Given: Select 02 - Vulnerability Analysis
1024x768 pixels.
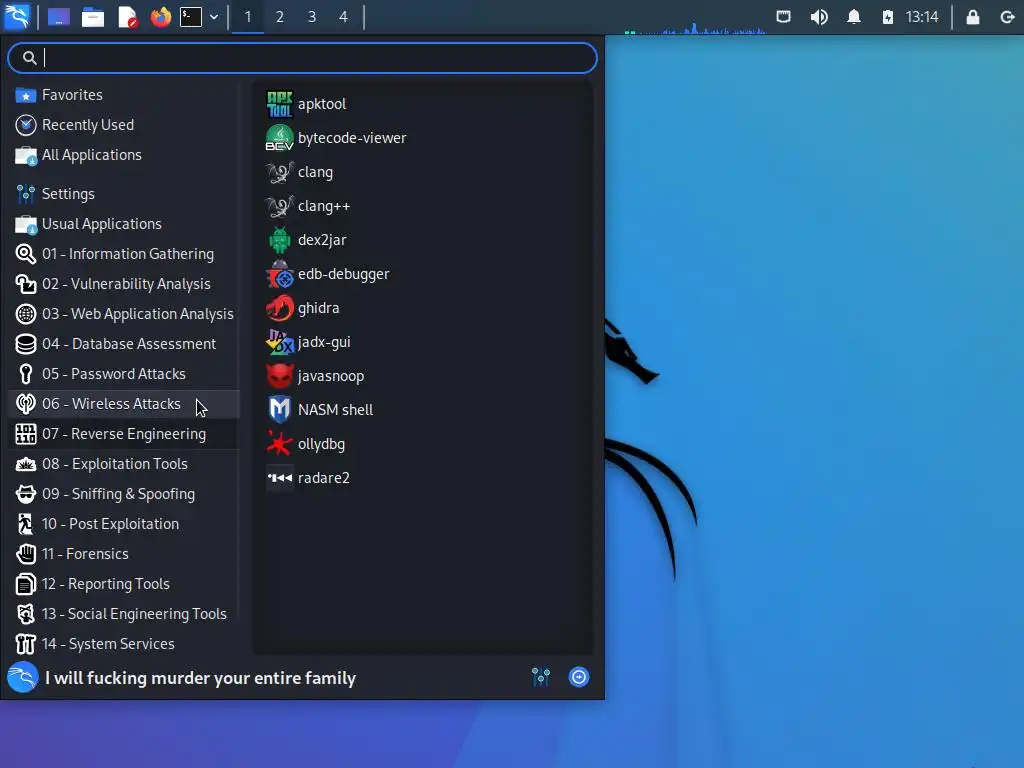Looking at the screenshot, I should [124, 284].
